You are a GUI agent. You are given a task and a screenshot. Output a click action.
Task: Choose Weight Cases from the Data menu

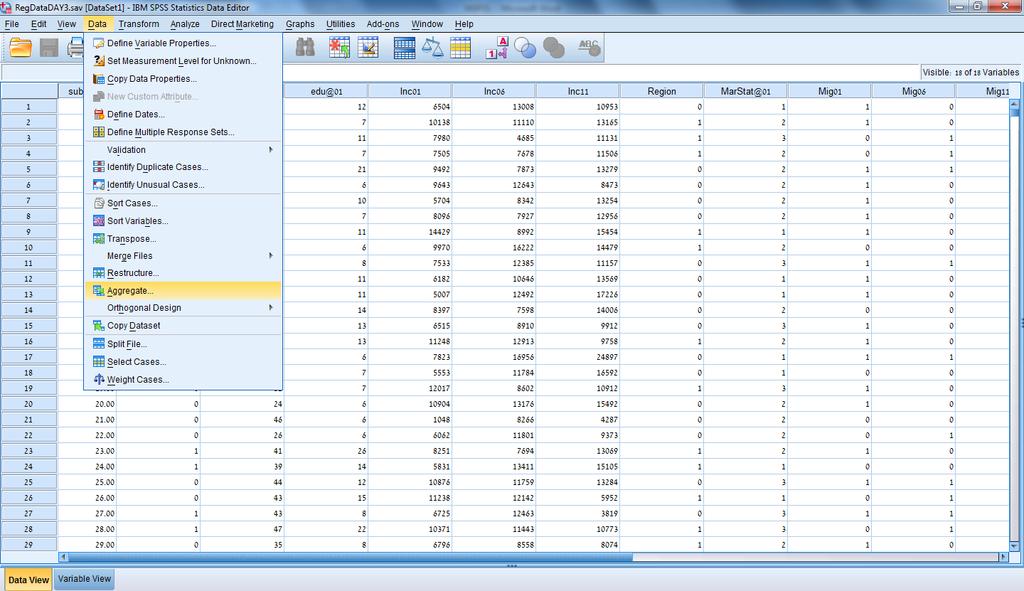coord(183,379)
